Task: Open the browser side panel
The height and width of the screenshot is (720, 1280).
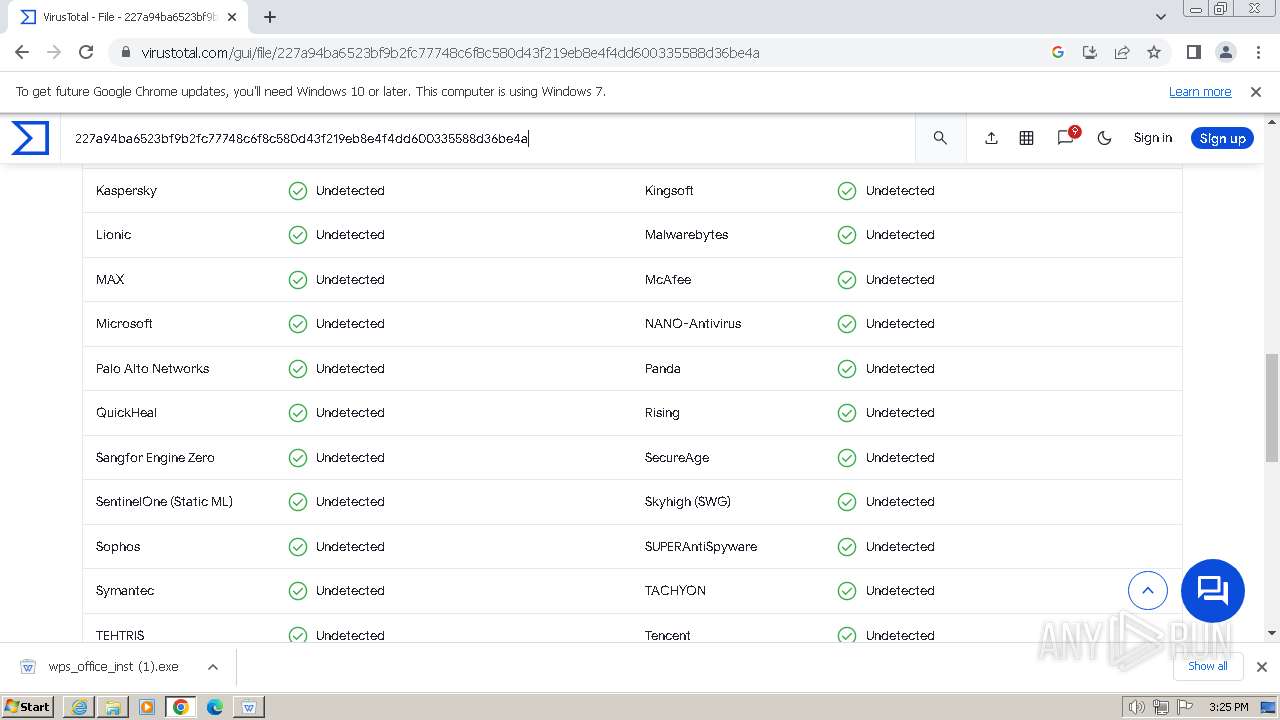Action: tap(1193, 52)
